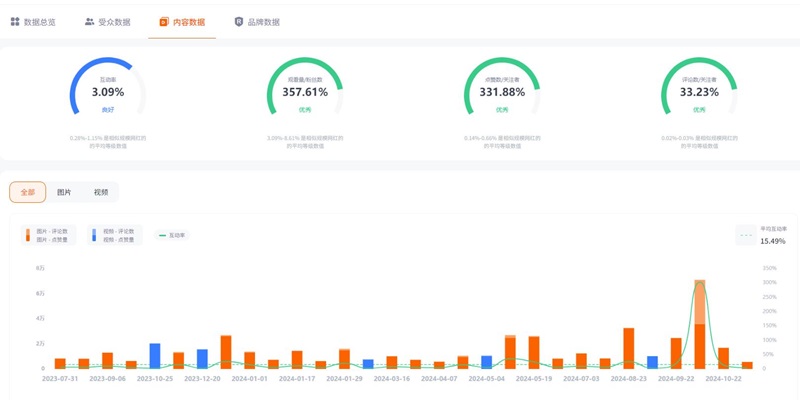Screen dimensions: 800x400
Task: Click the 品牌数据 shield icon
Action: coord(238,21)
